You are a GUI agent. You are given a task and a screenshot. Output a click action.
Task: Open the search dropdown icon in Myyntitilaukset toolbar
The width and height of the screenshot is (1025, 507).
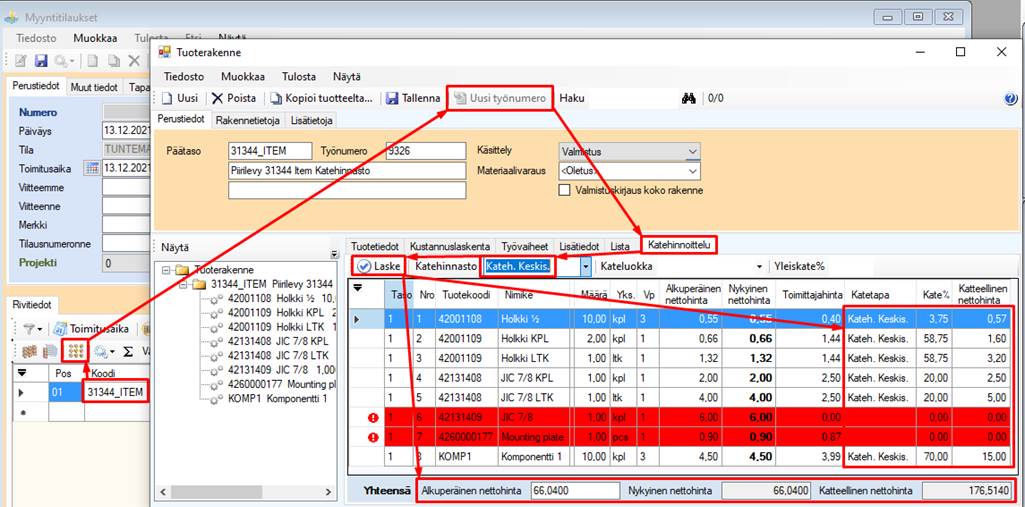[64, 61]
